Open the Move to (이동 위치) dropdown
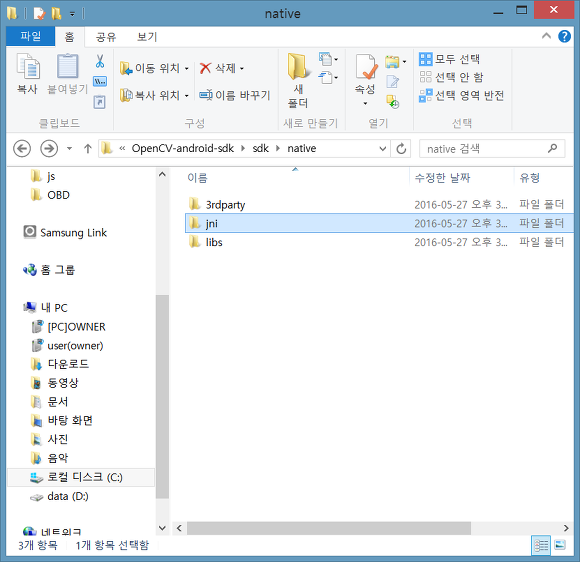 [155, 68]
